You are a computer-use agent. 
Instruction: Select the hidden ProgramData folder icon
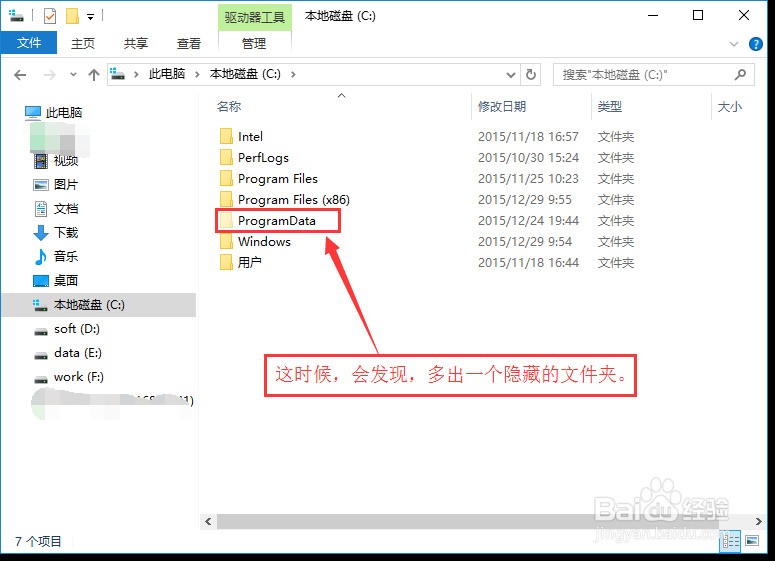[x=226, y=220]
